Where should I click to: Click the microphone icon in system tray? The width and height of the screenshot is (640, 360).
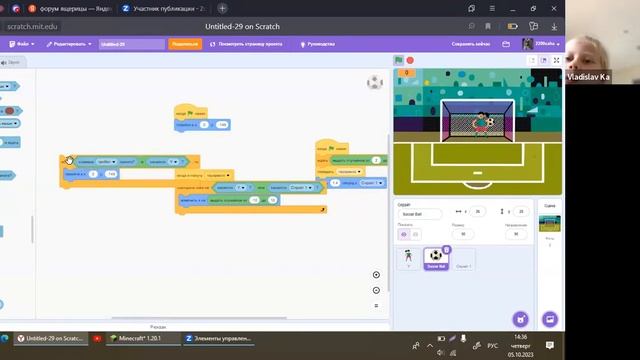click(x=463, y=338)
